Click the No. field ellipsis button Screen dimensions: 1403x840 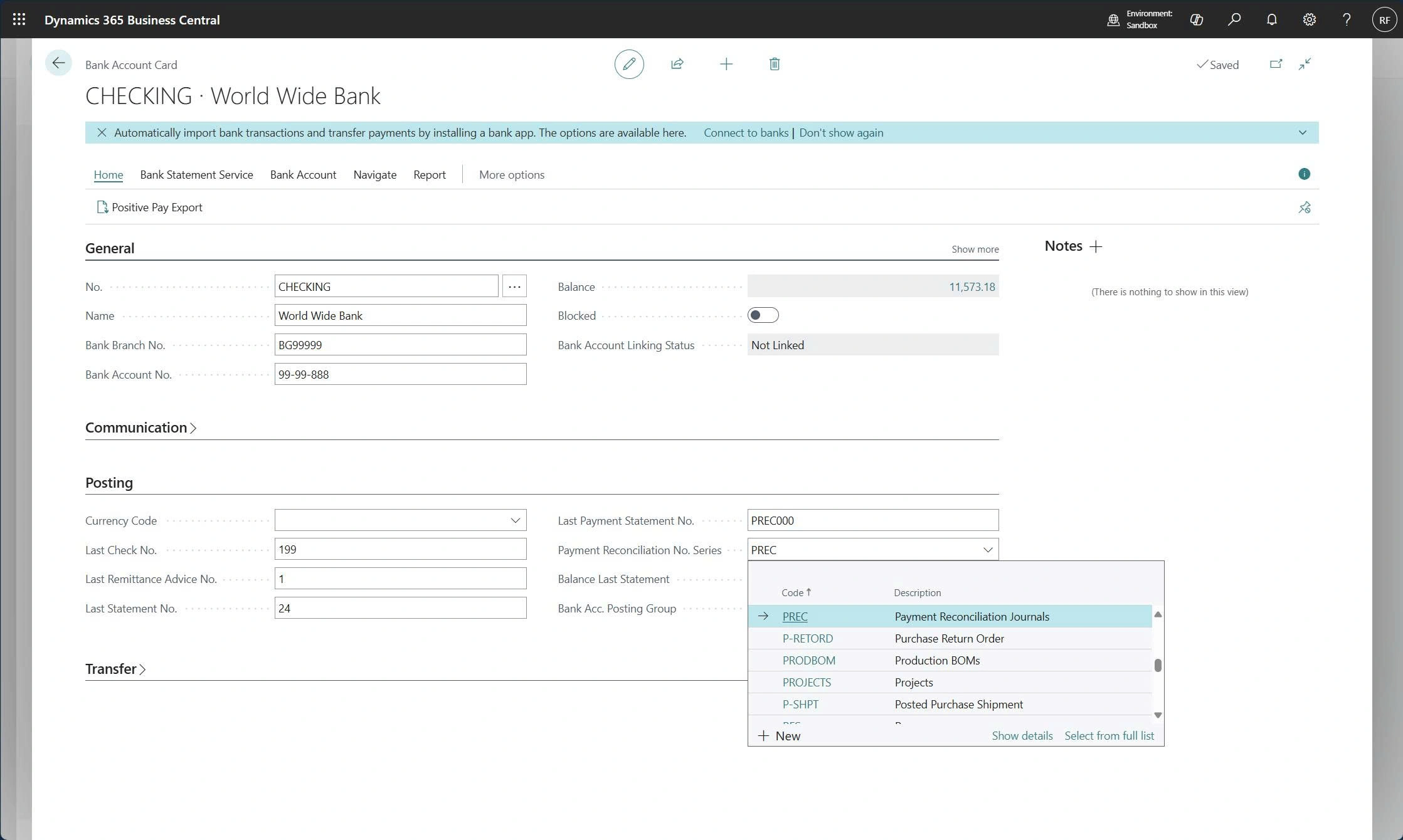click(514, 286)
